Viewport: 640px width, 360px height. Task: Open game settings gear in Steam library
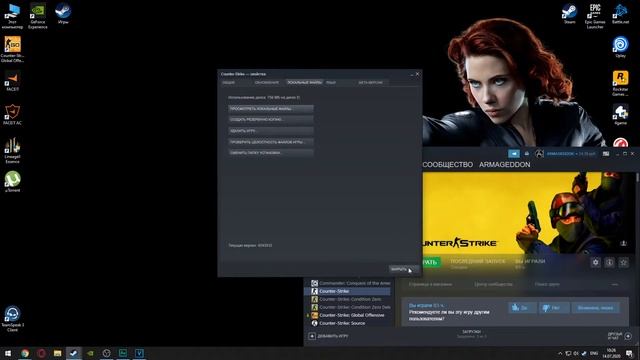coord(596,262)
